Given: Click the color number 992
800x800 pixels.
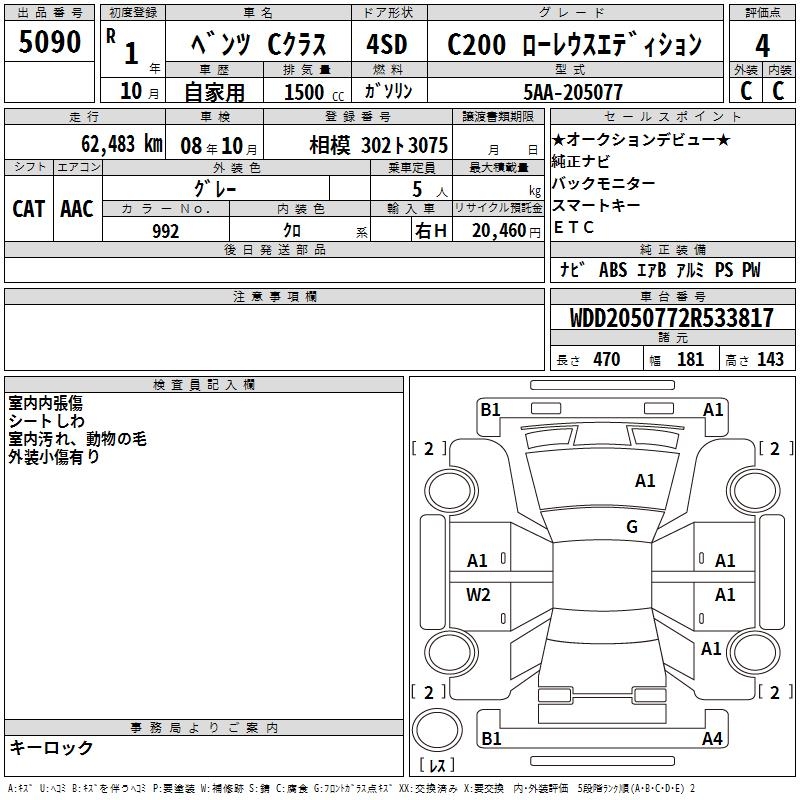Looking at the screenshot, I should coord(165,231).
